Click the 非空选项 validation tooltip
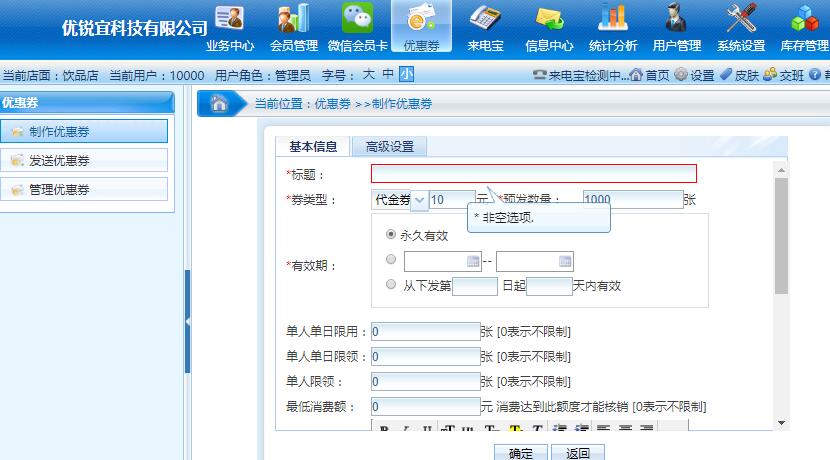830x460 pixels. click(x=539, y=218)
